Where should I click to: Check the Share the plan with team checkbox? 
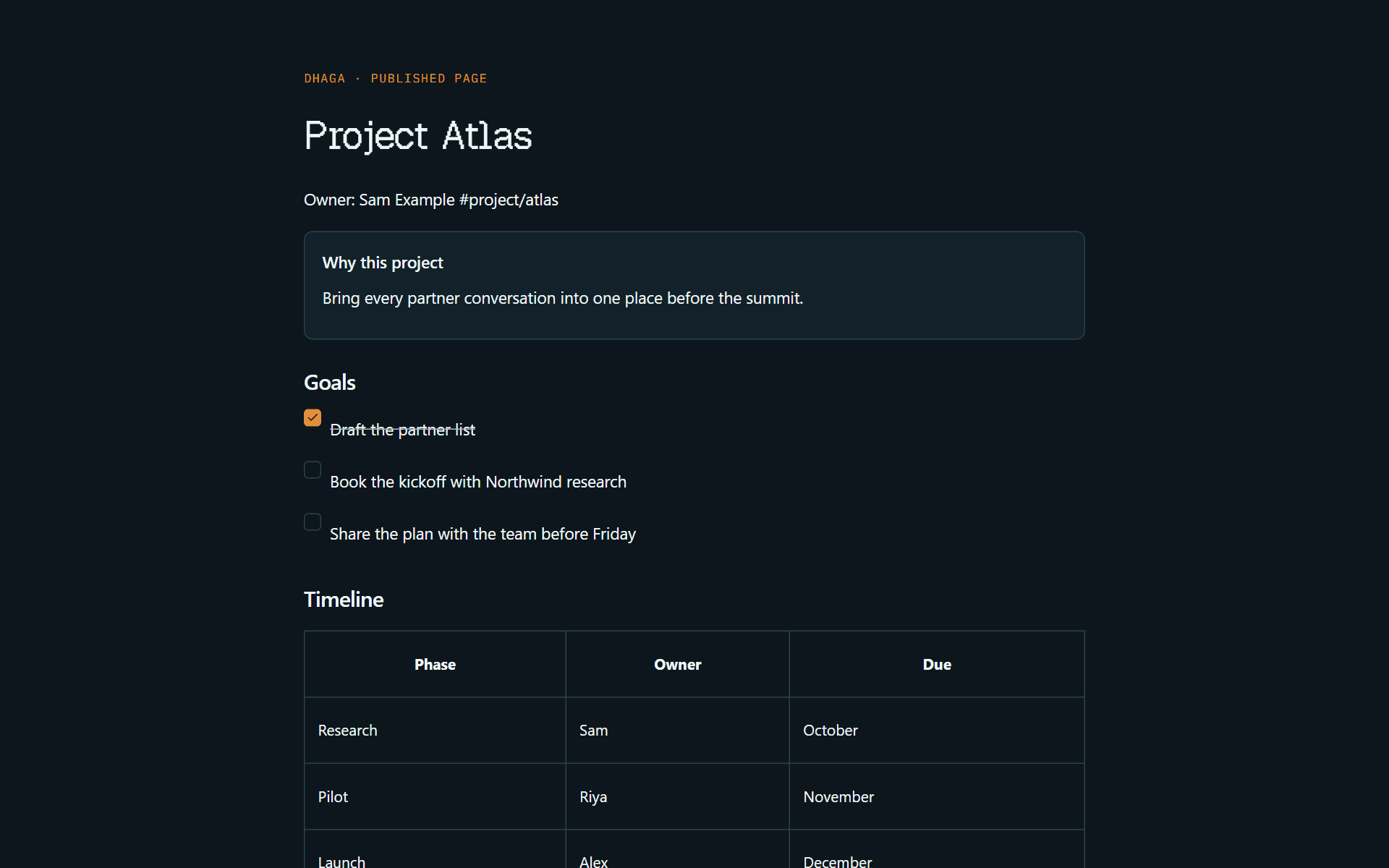[x=313, y=522]
